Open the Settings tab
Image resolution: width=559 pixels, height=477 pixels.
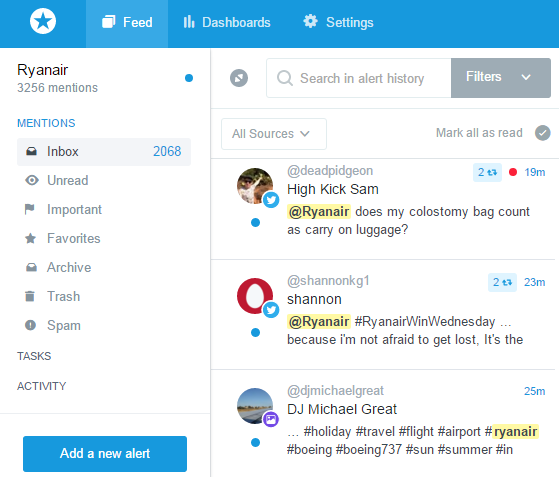(x=338, y=22)
